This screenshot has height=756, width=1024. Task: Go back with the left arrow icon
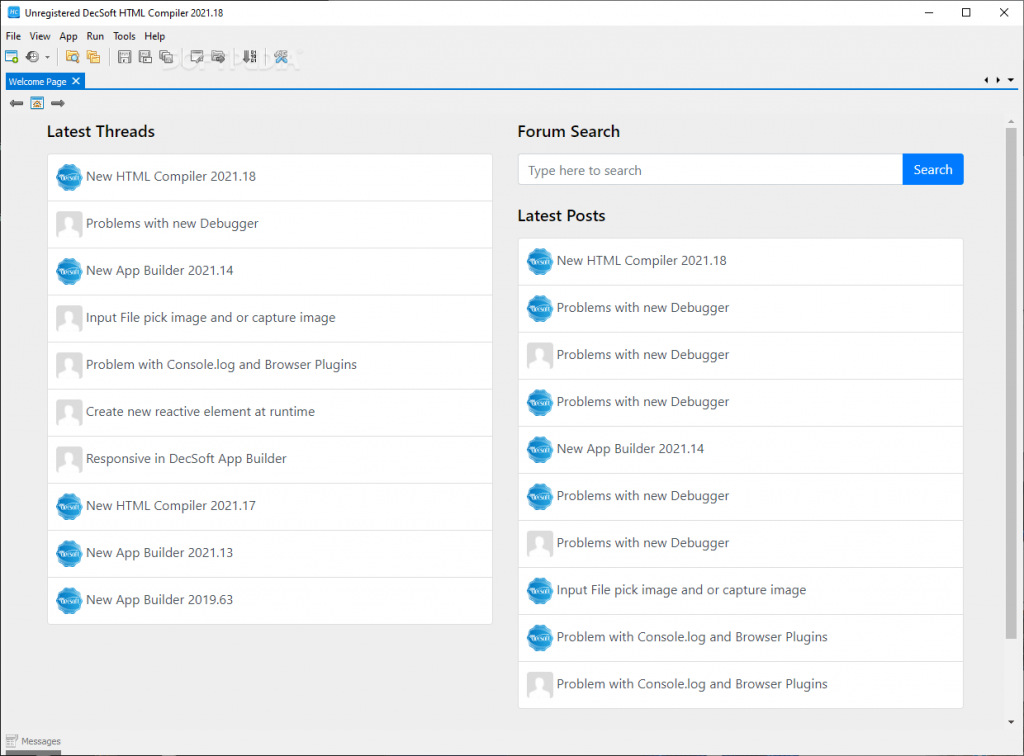[x=17, y=103]
